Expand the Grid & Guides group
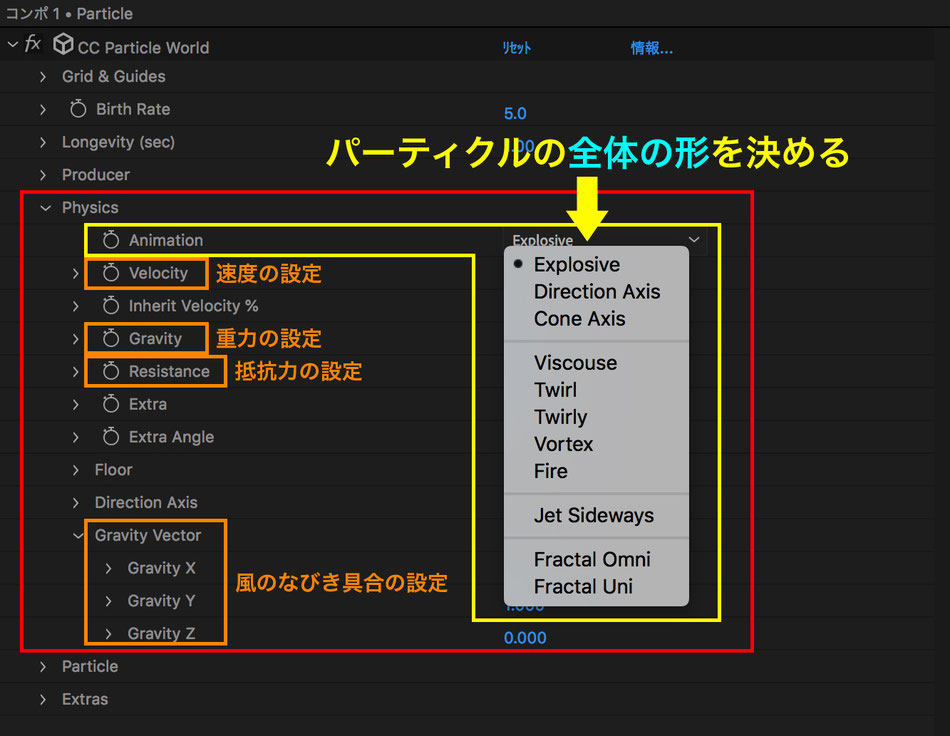This screenshot has width=950, height=736. pos(42,77)
